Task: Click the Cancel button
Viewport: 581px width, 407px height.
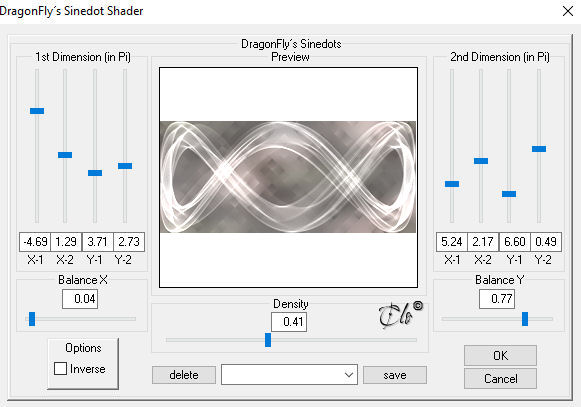Action: point(500,378)
